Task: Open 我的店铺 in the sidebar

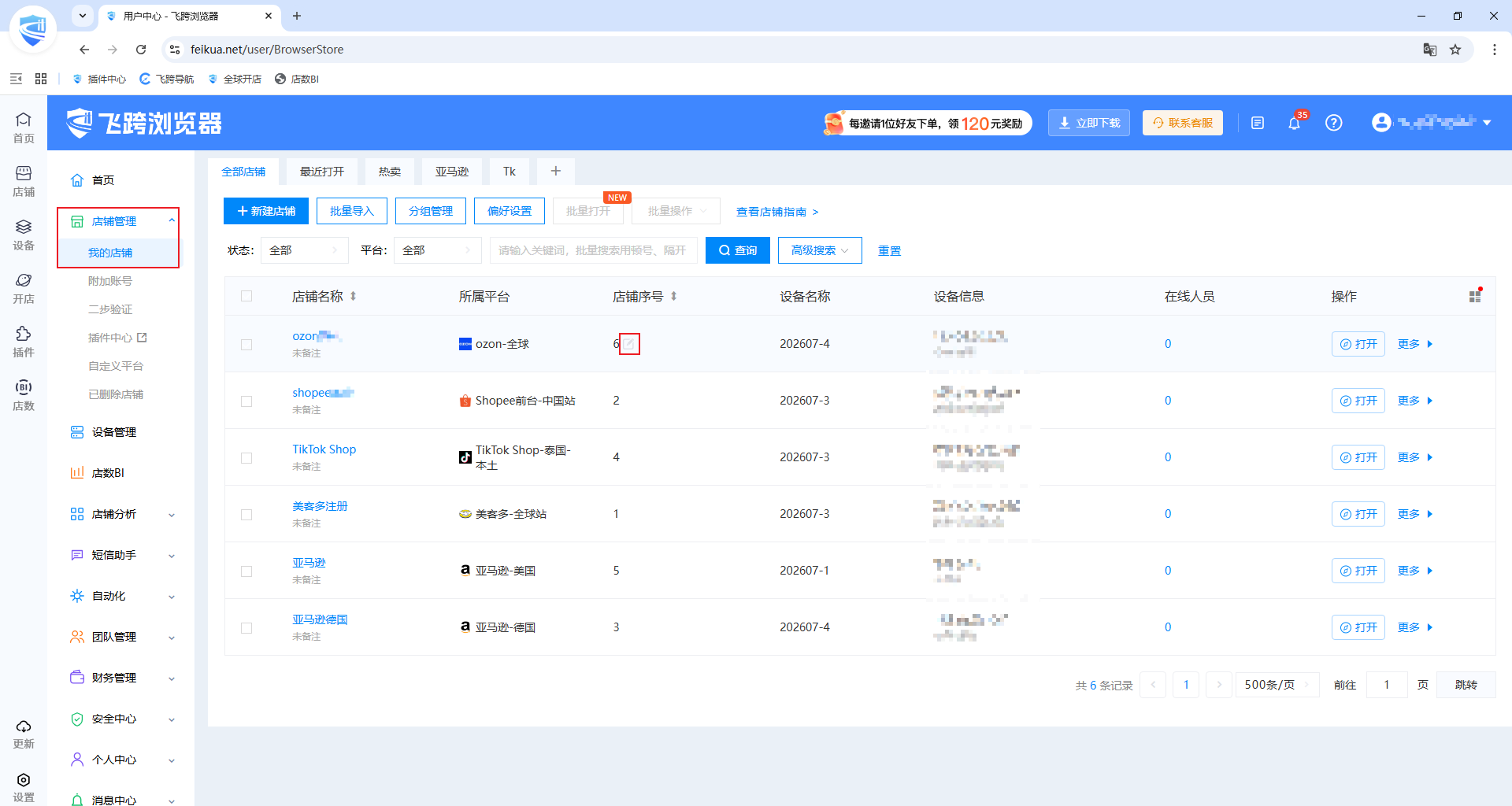Action: (x=110, y=253)
